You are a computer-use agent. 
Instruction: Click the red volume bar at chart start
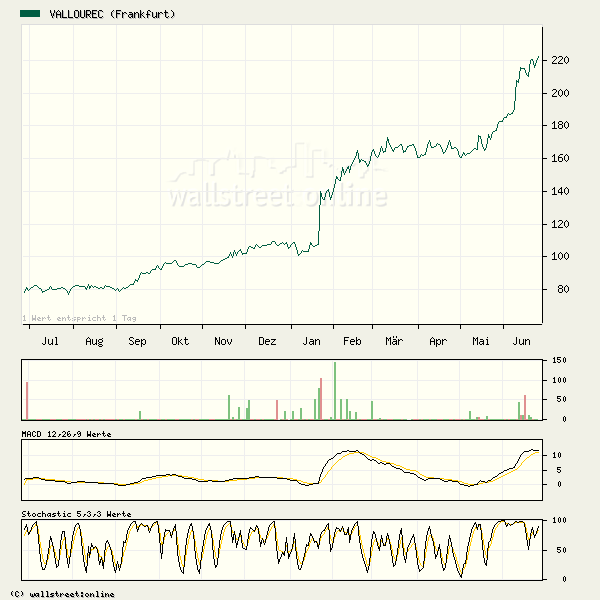(27, 400)
